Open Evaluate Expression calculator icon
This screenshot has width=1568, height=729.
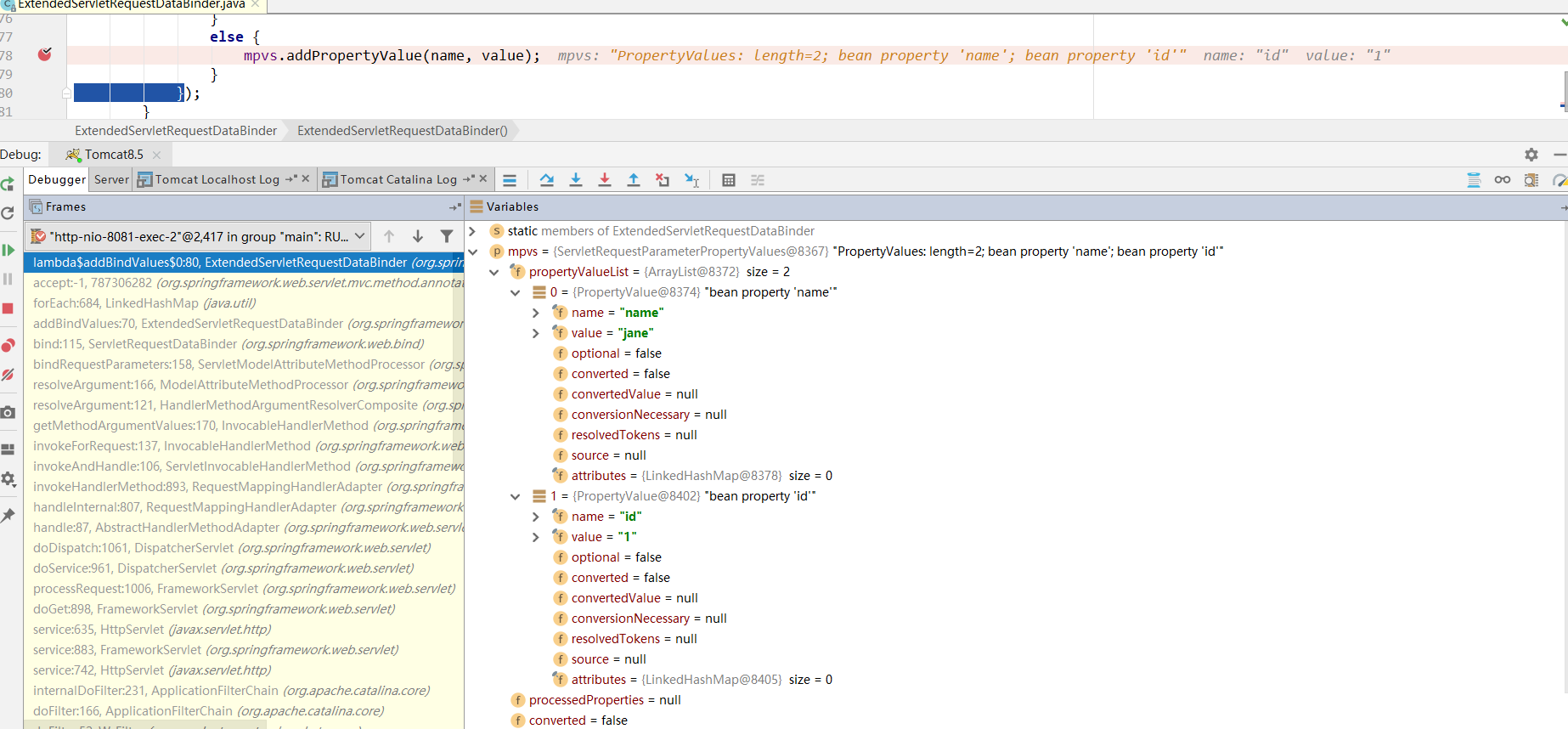[x=729, y=180]
